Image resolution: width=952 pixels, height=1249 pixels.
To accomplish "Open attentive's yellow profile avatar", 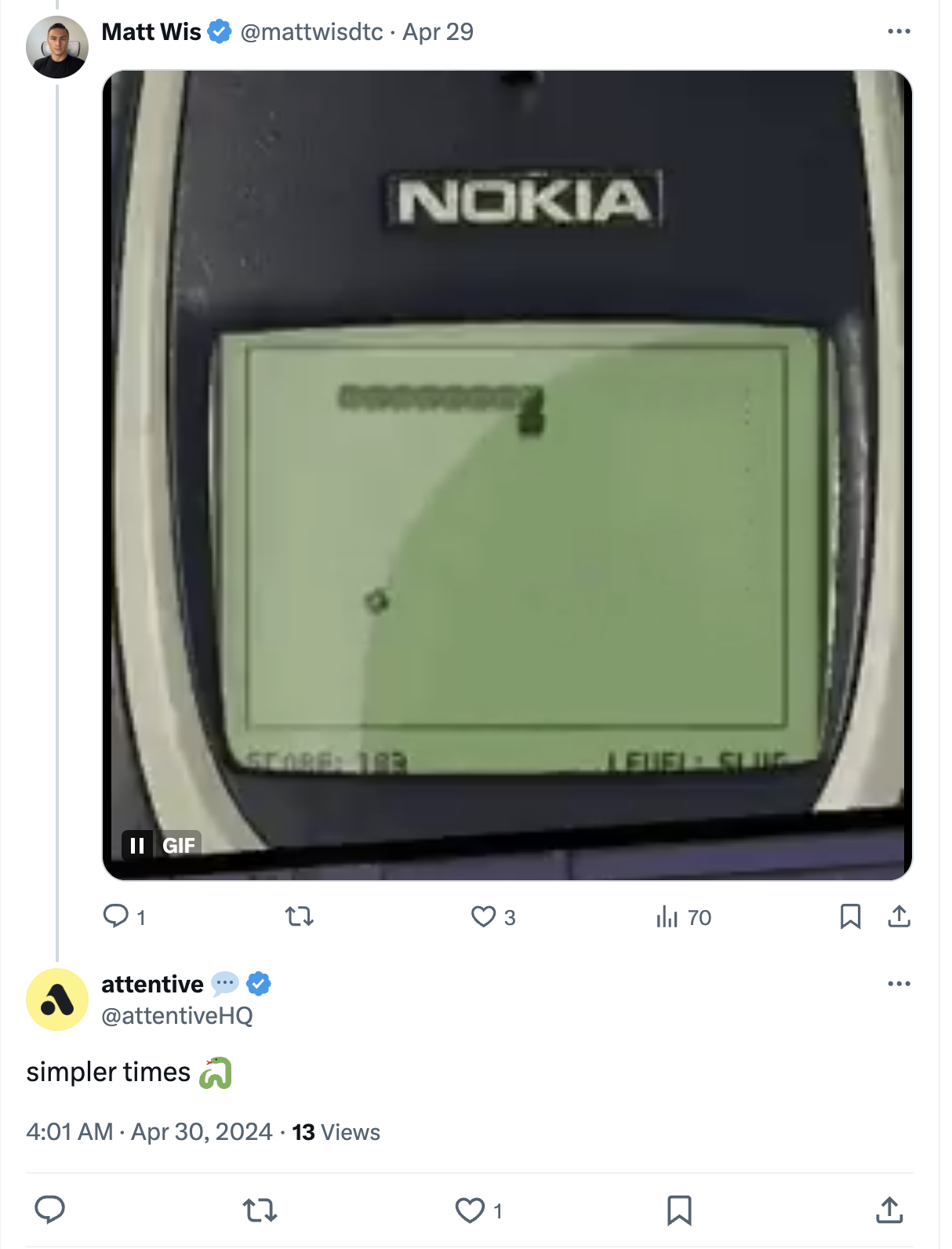I will [x=57, y=999].
